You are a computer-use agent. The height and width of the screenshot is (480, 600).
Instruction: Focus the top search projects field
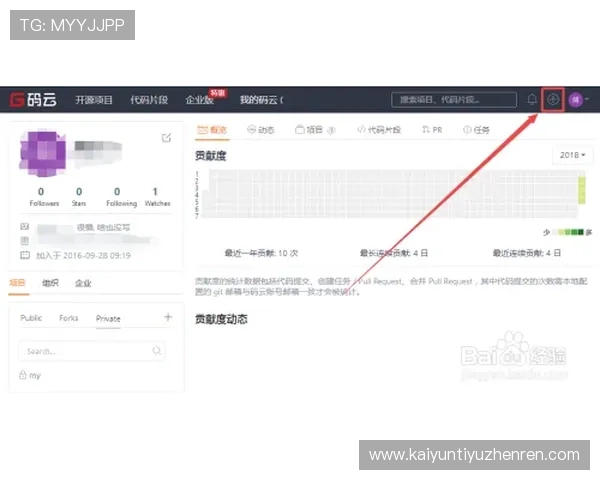[454, 100]
